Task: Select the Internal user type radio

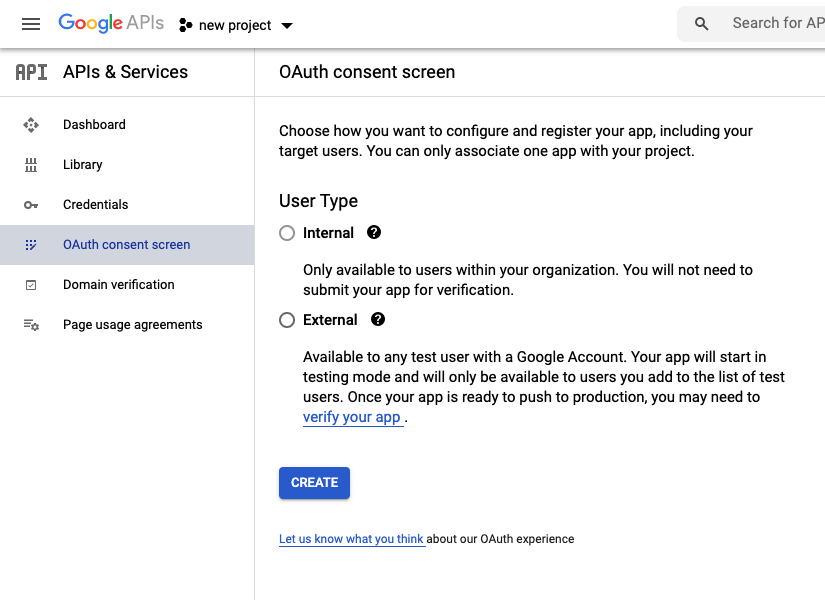Action: (287, 233)
